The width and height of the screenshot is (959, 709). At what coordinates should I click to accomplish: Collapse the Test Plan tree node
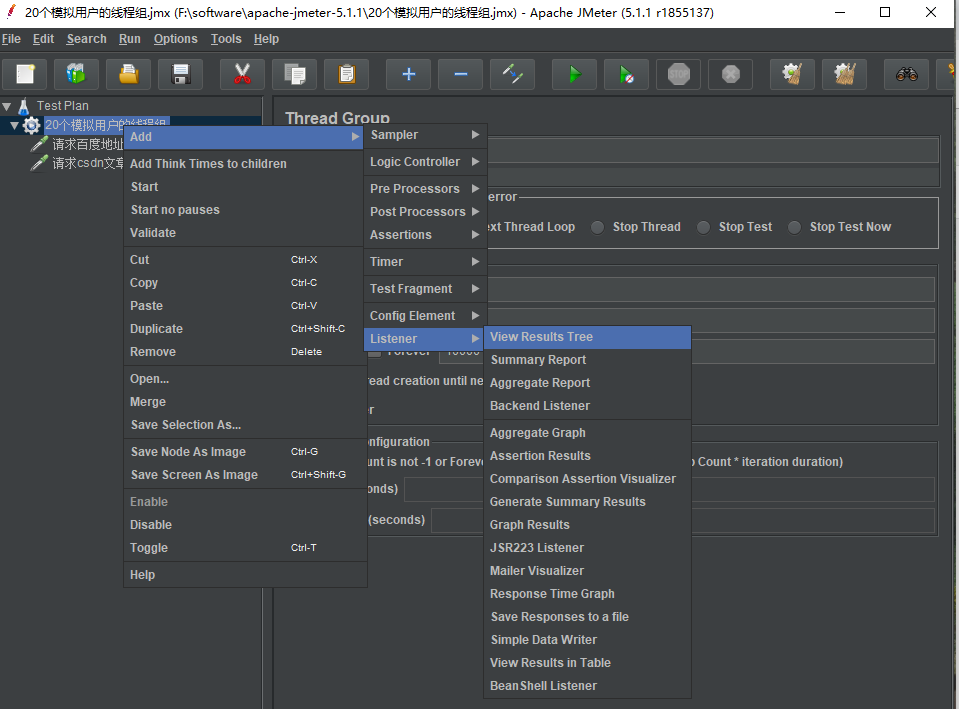[x=7, y=106]
